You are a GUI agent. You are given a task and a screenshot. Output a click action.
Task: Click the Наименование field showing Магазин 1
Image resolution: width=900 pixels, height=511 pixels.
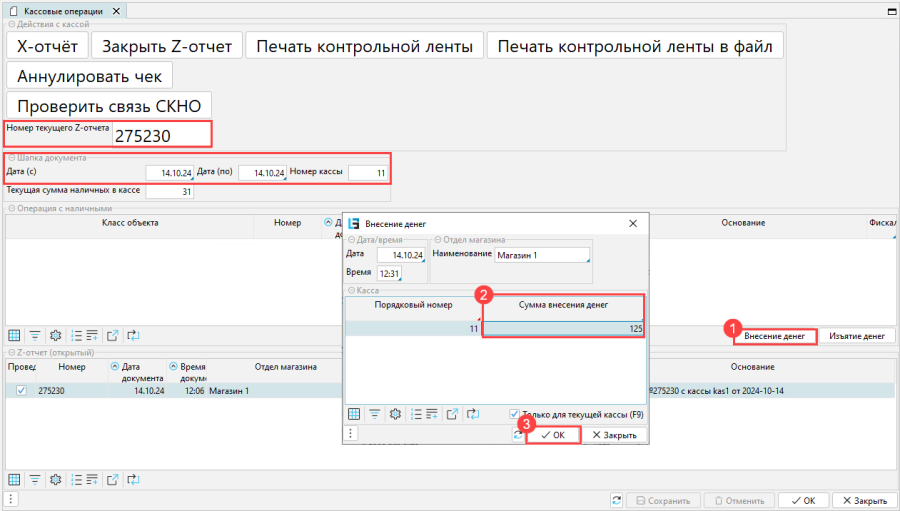click(540, 255)
